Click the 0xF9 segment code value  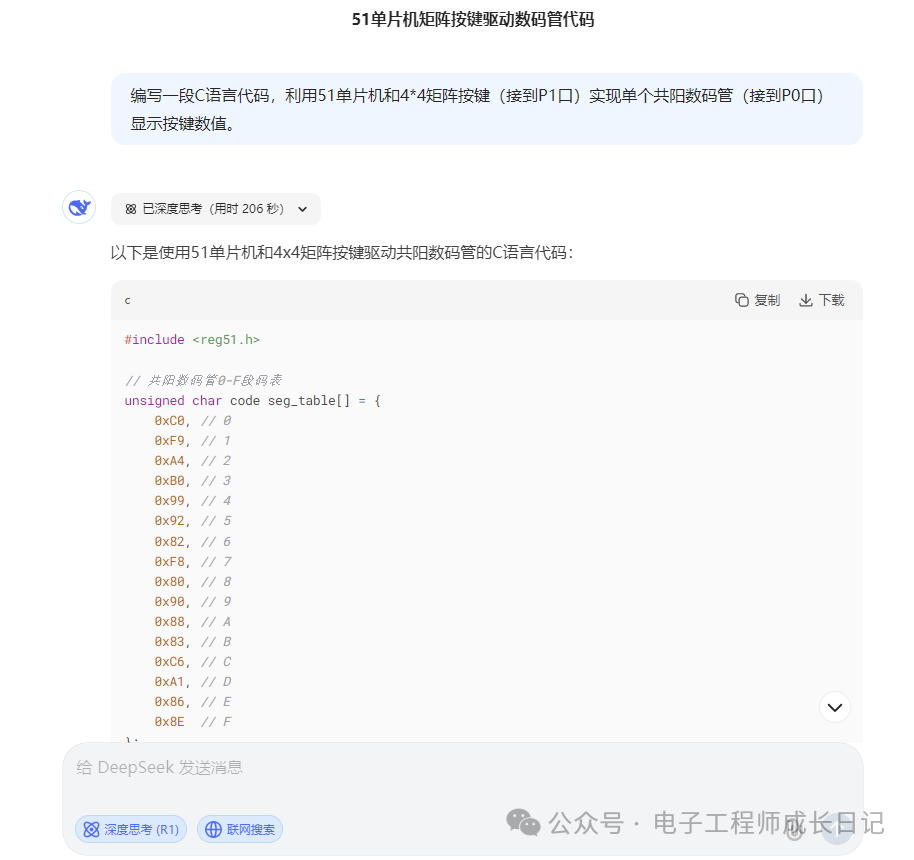click(x=170, y=441)
